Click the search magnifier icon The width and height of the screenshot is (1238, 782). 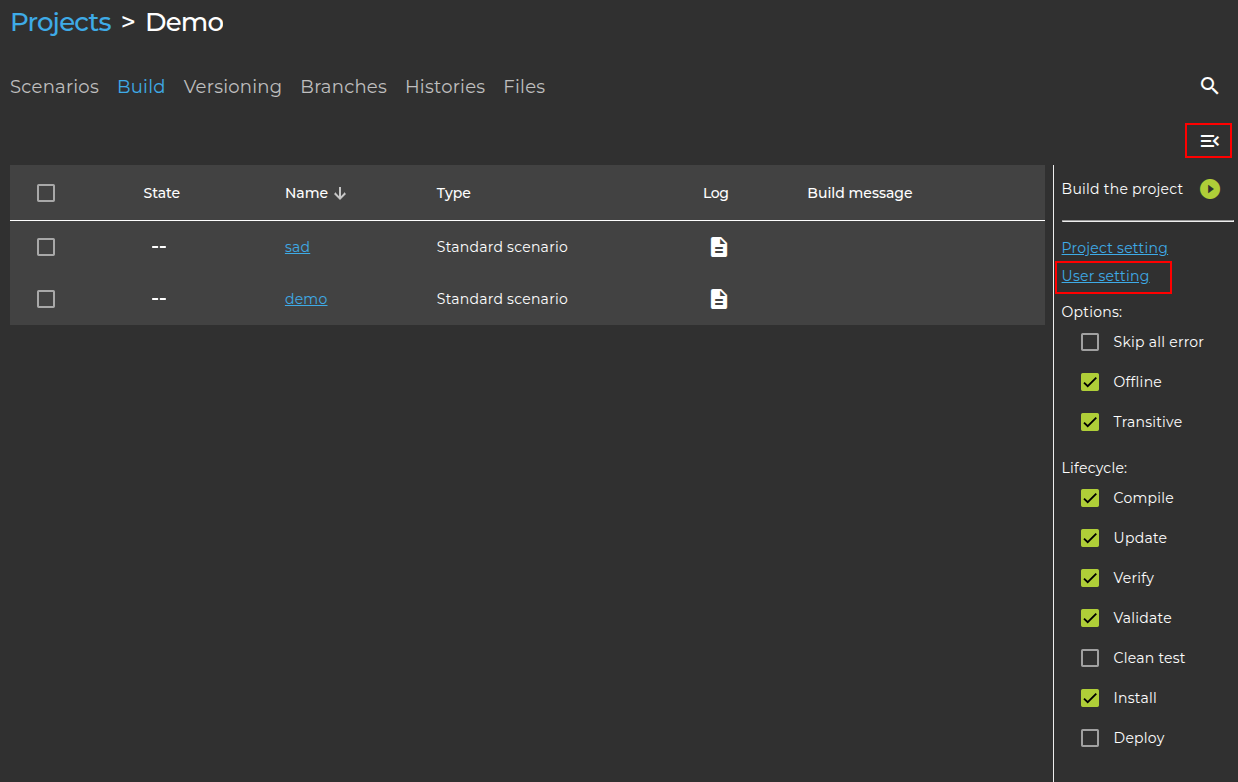1209,86
